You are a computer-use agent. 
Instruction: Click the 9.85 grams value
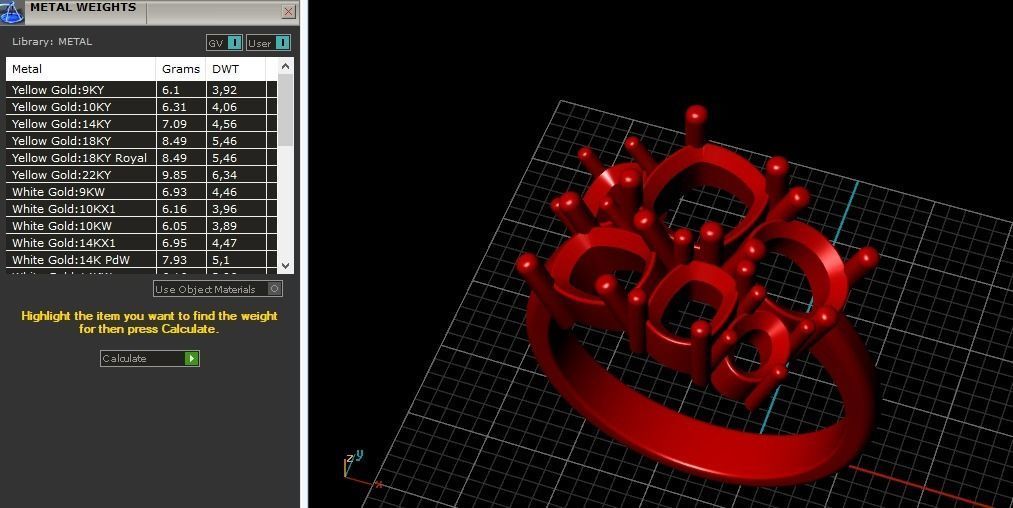tap(174, 175)
